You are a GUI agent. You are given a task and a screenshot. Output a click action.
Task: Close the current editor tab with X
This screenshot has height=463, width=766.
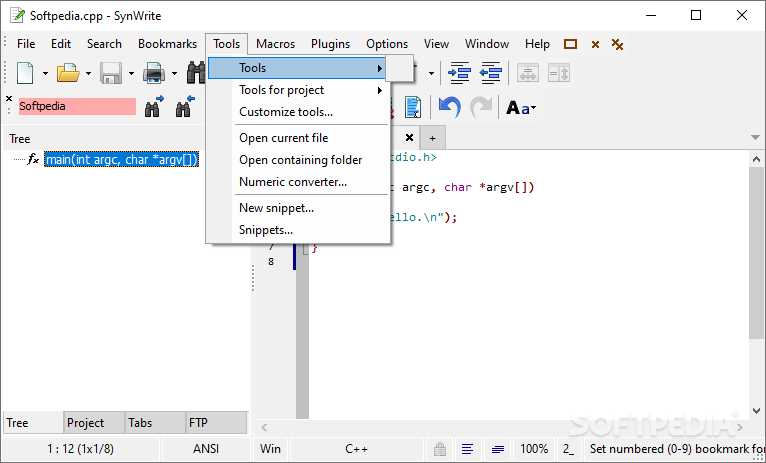coord(409,138)
